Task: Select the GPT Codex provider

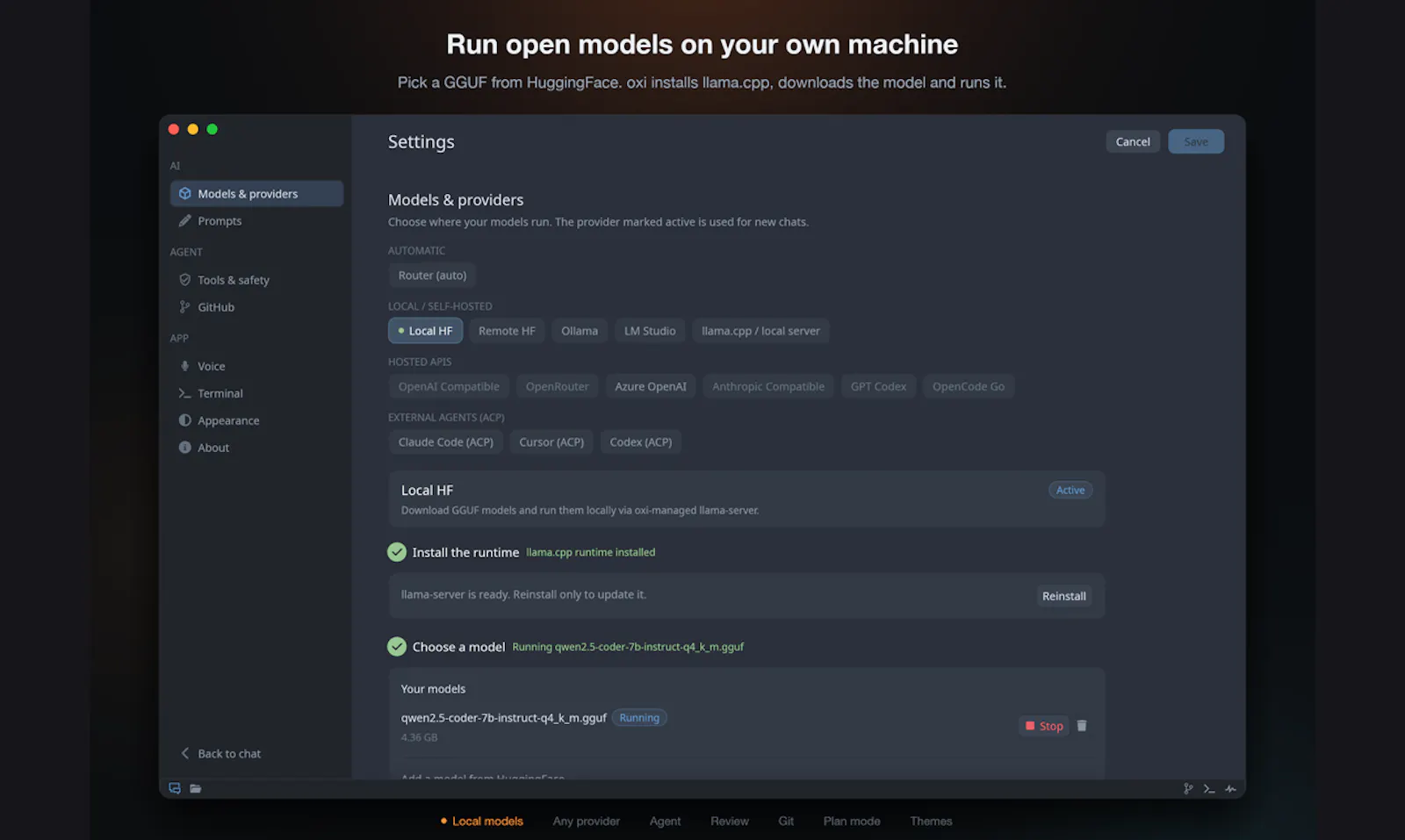Action: pyautogui.click(x=878, y=386)
